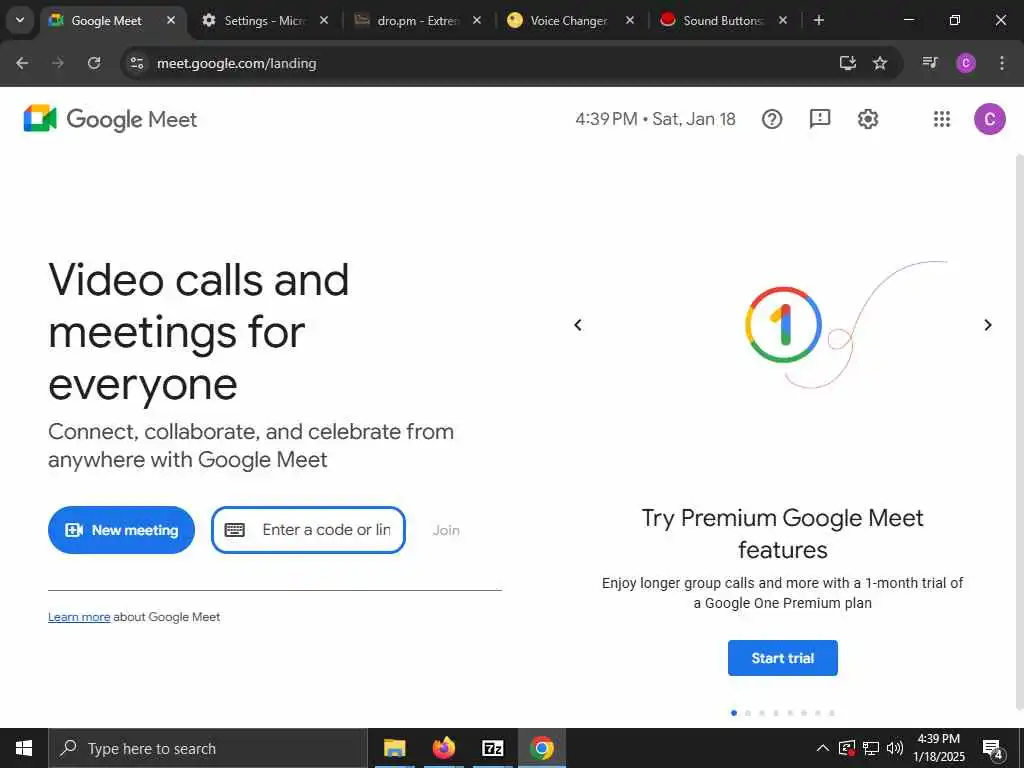
Task: Show previous carousel slide
Action: tap(577, 325)
